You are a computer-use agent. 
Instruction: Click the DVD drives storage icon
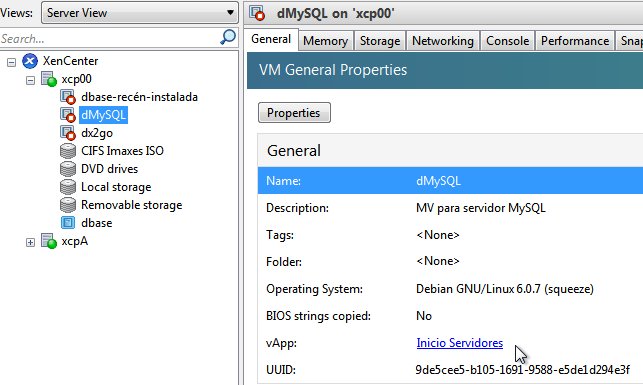[68, 169]
